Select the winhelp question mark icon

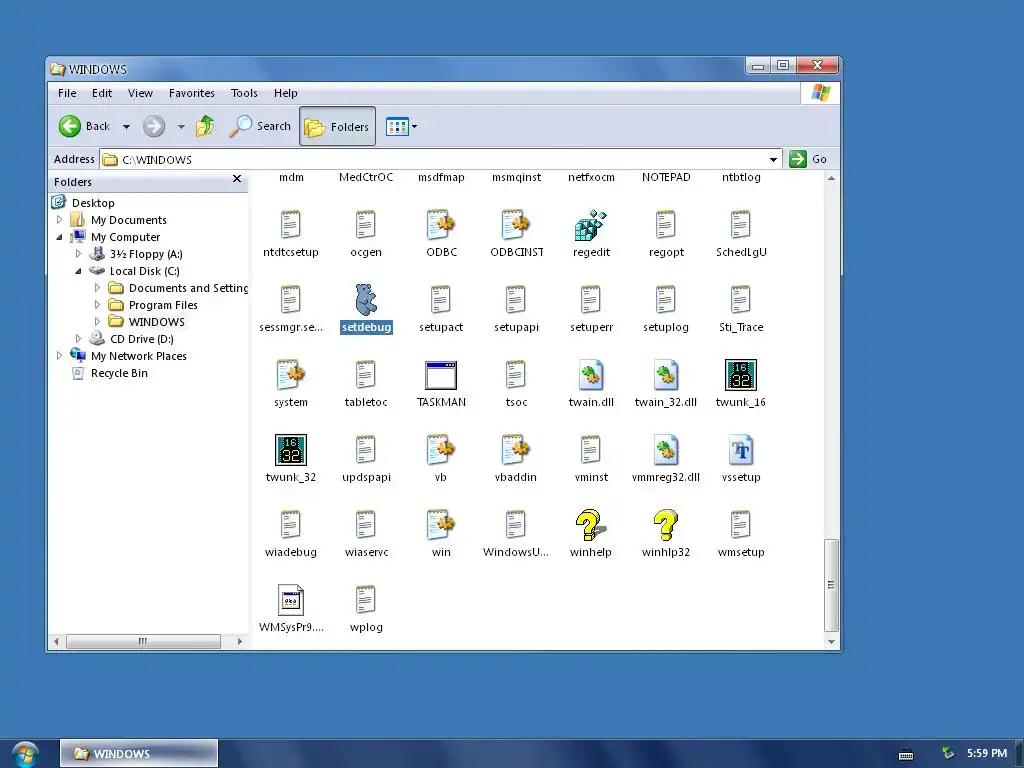click(590, 525)
